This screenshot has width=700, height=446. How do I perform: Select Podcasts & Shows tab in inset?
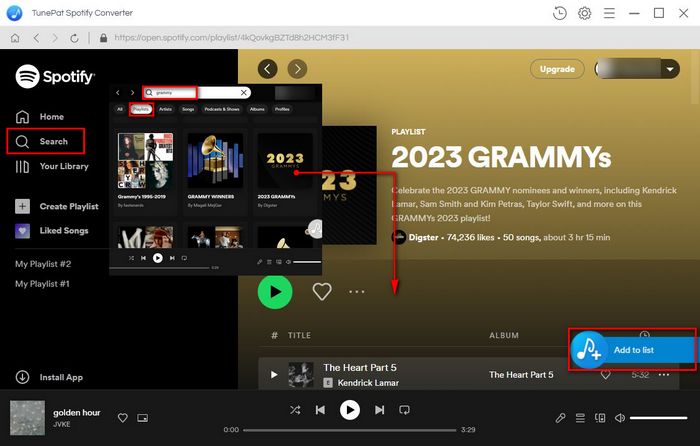click(x=221, y=109)
